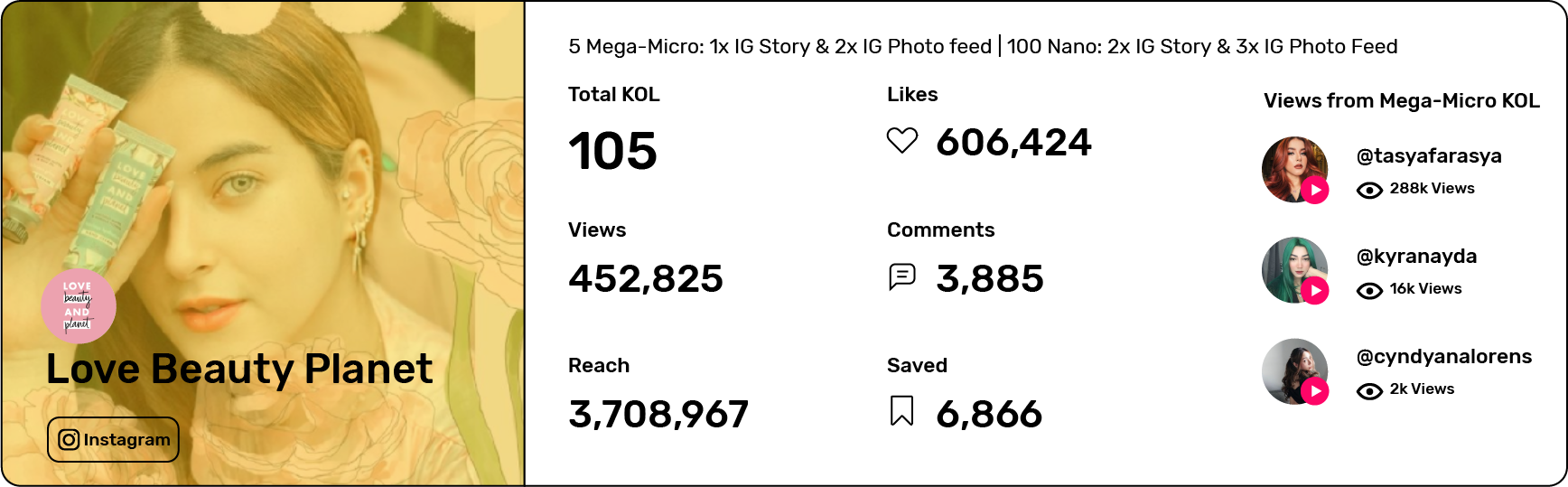Select the green-haired @kyranayda avatar
This screenshot has height=487, width=1568.
1294,269
